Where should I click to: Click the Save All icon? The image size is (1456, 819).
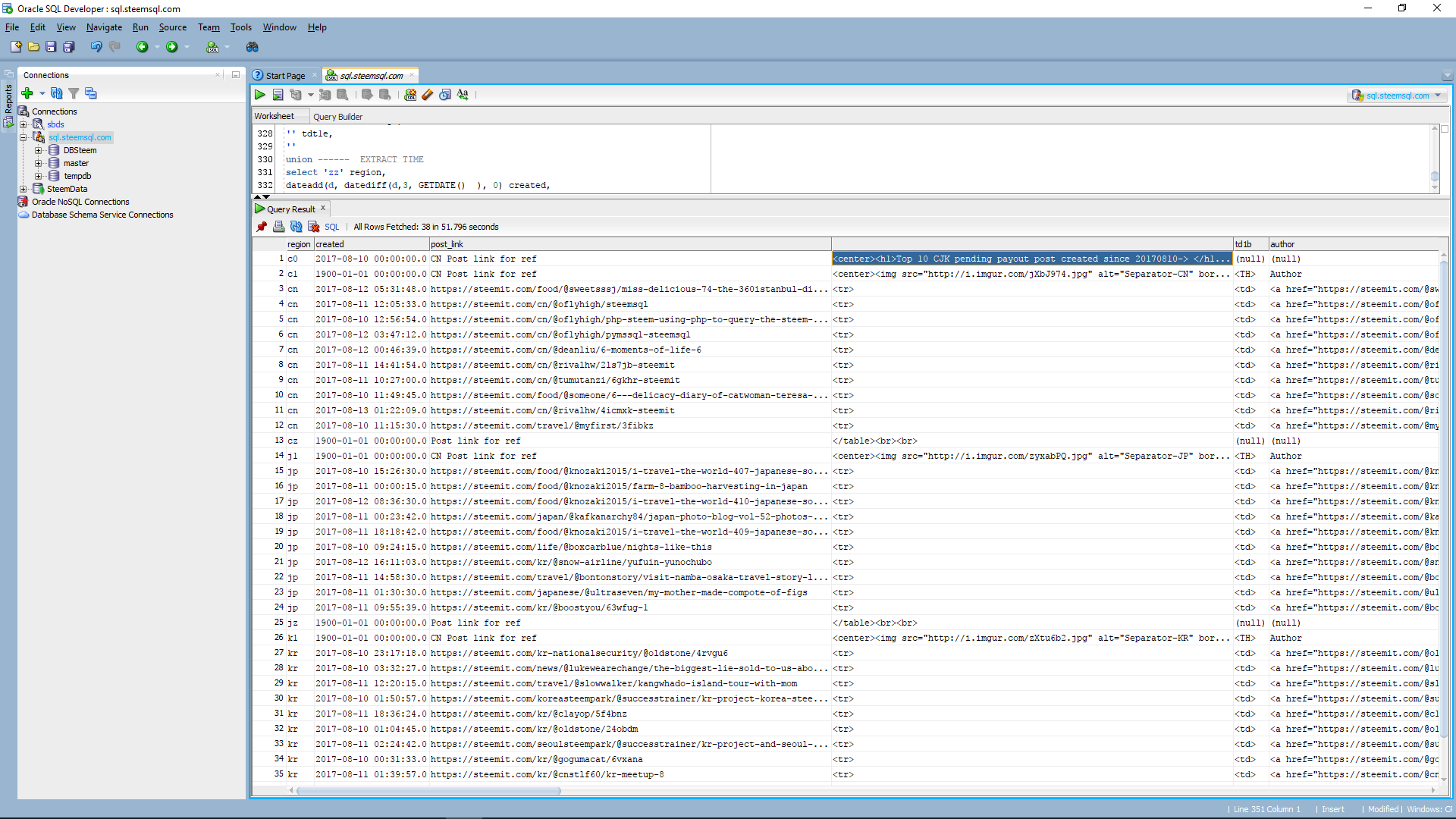coord(68,47)
